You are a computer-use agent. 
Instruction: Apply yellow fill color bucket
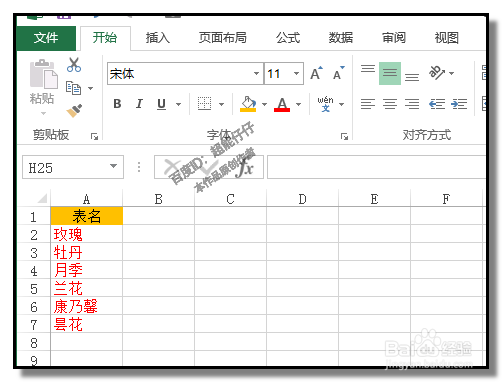click(248, 104)
